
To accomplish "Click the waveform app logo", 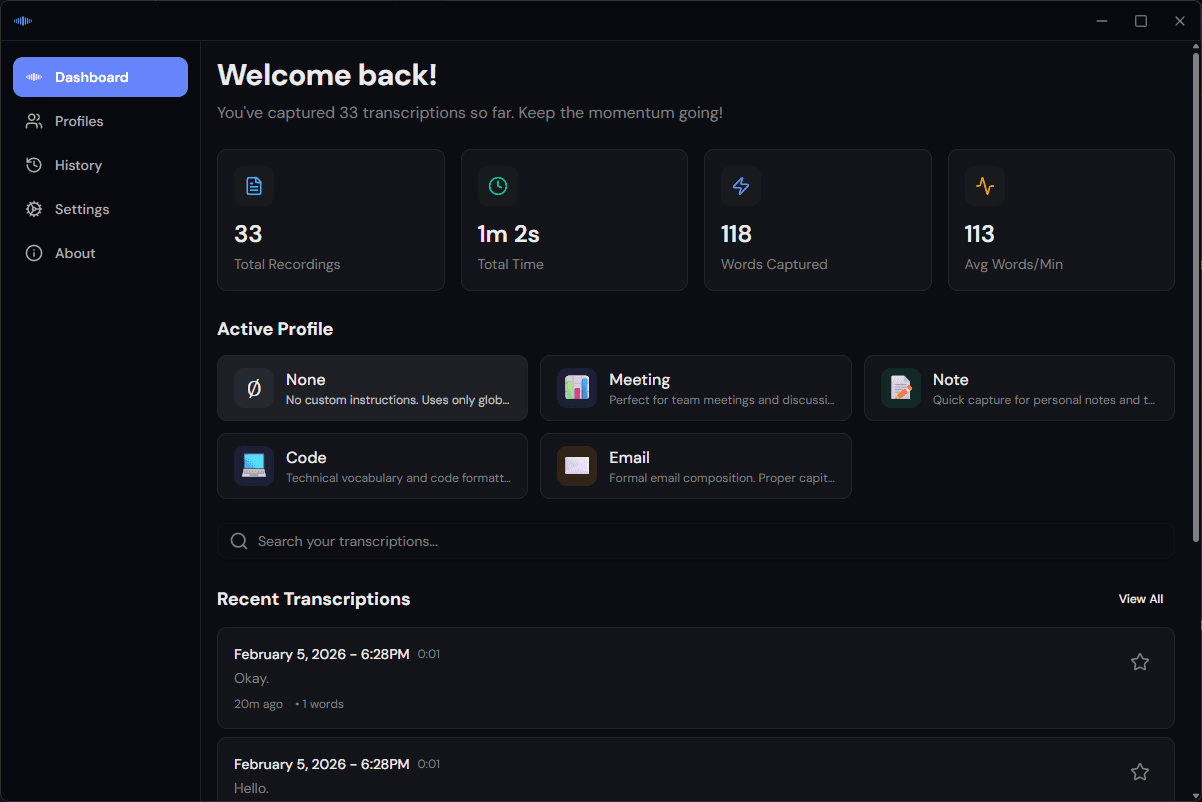I will click(22, 20).
